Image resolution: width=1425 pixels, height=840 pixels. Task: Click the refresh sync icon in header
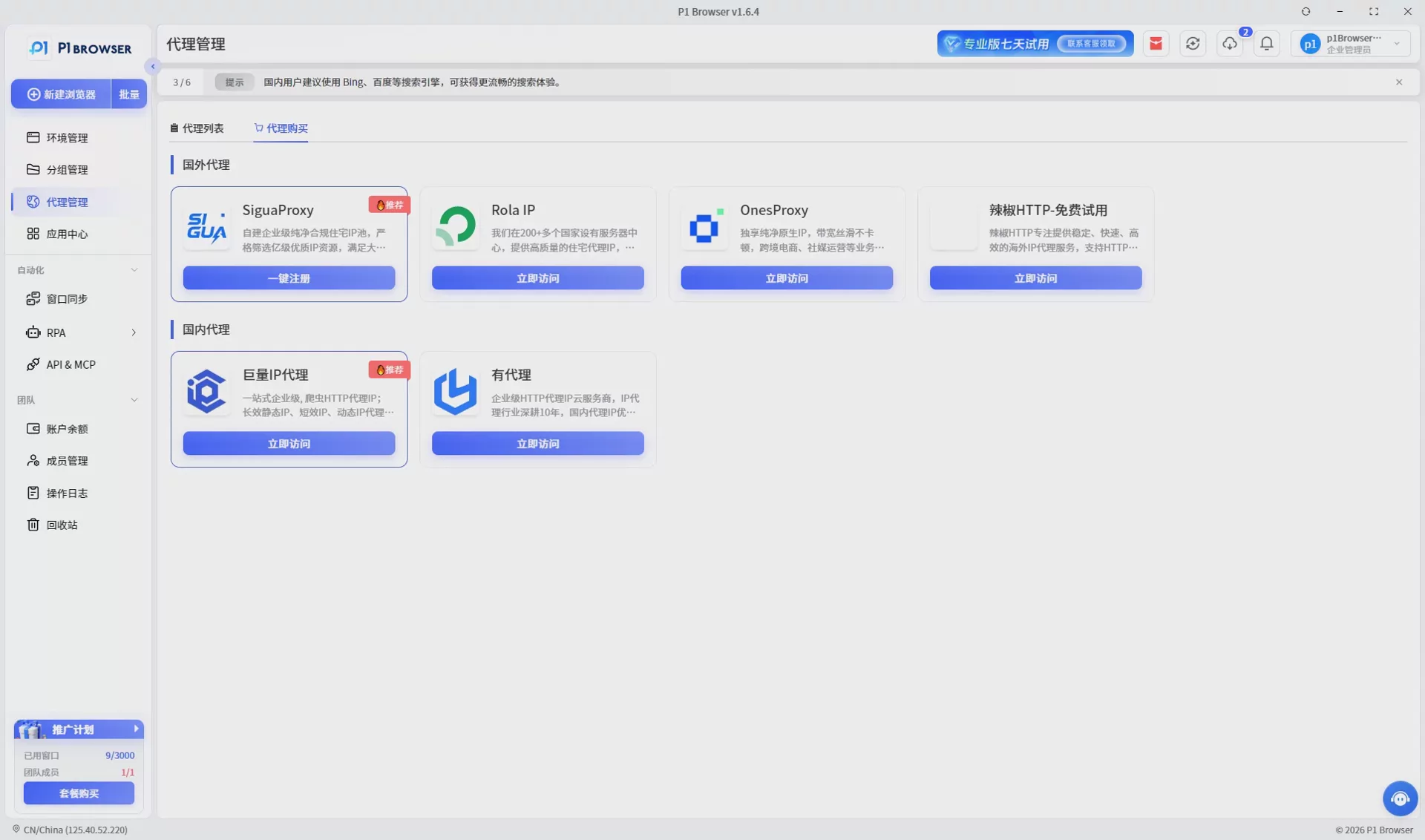tap(1193, 44)
